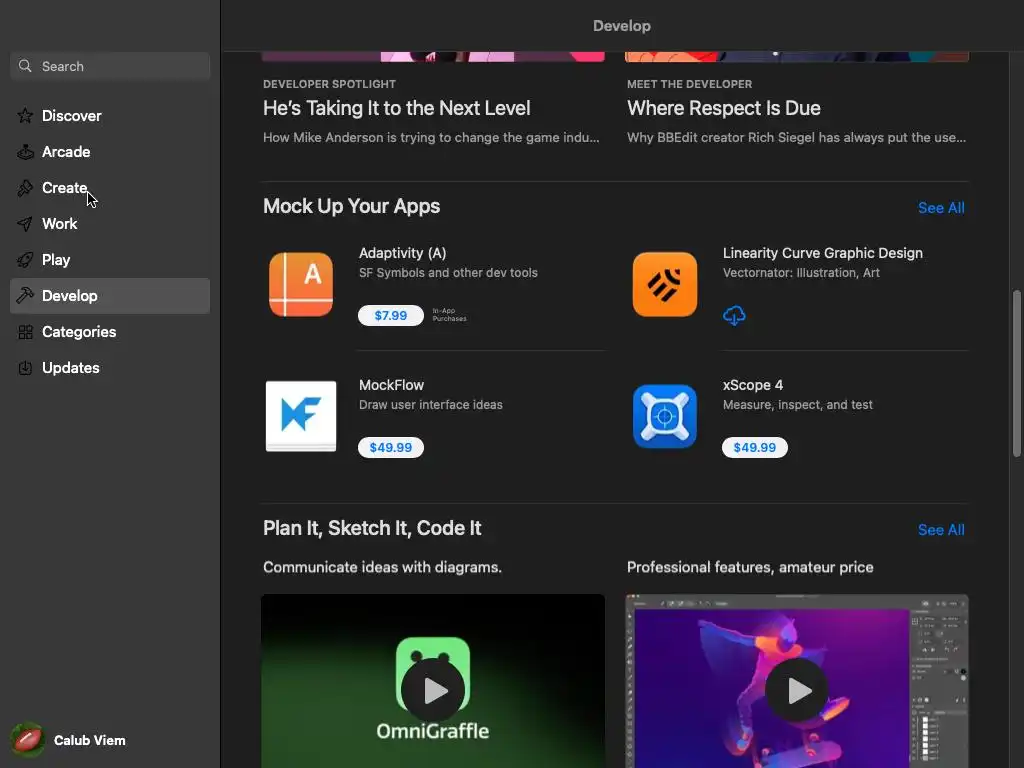
Task: Click the Developer Spotlight story banner image
Action: (433, 57)
